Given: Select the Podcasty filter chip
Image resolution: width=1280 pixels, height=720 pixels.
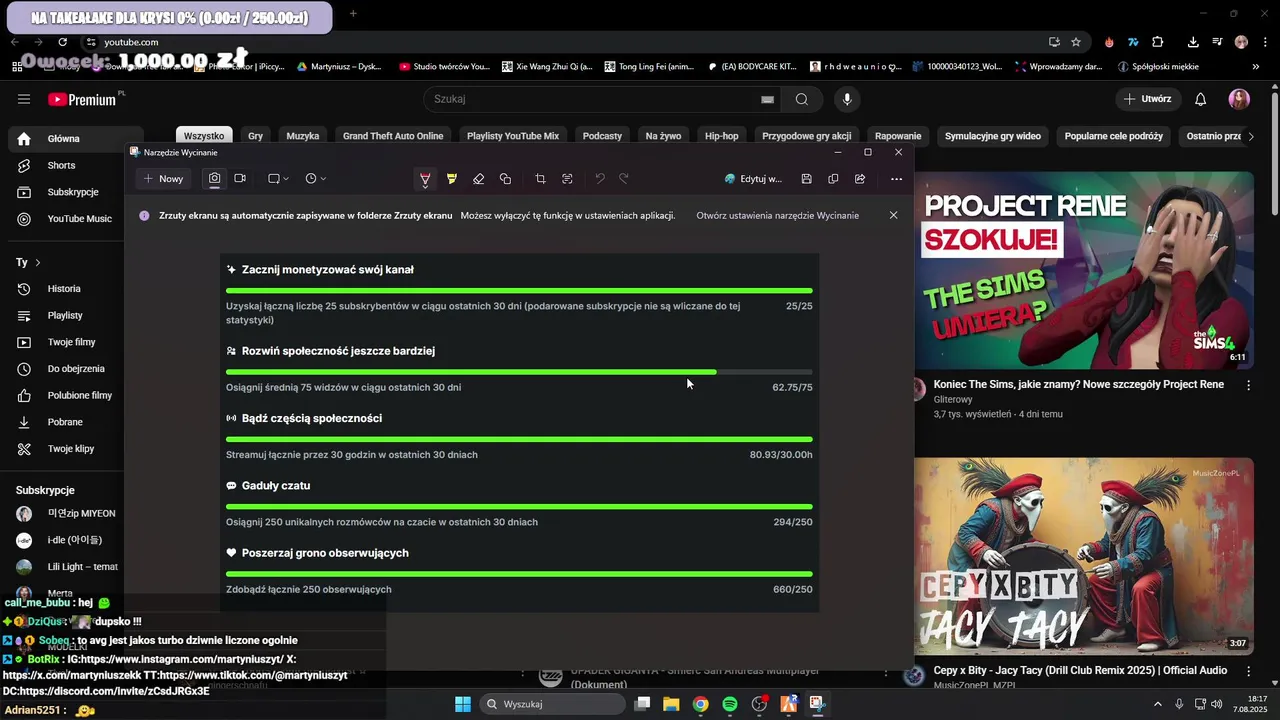Looking at the screenshot, I should pyautogui.click(x=602, y=136).
